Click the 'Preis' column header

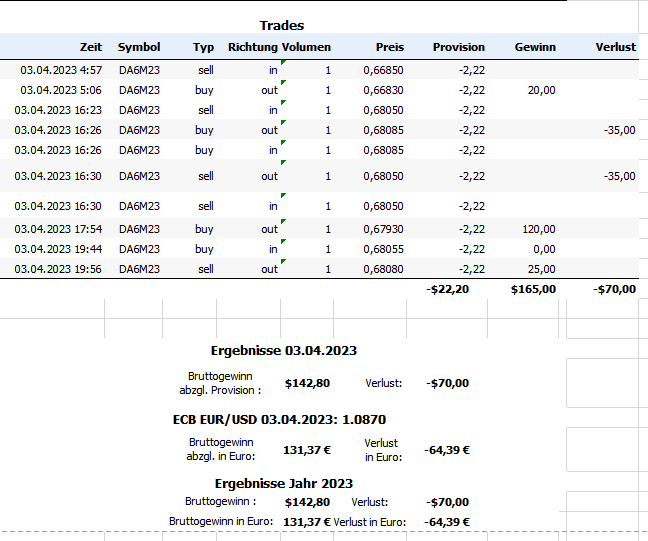[x=390, y=47]
